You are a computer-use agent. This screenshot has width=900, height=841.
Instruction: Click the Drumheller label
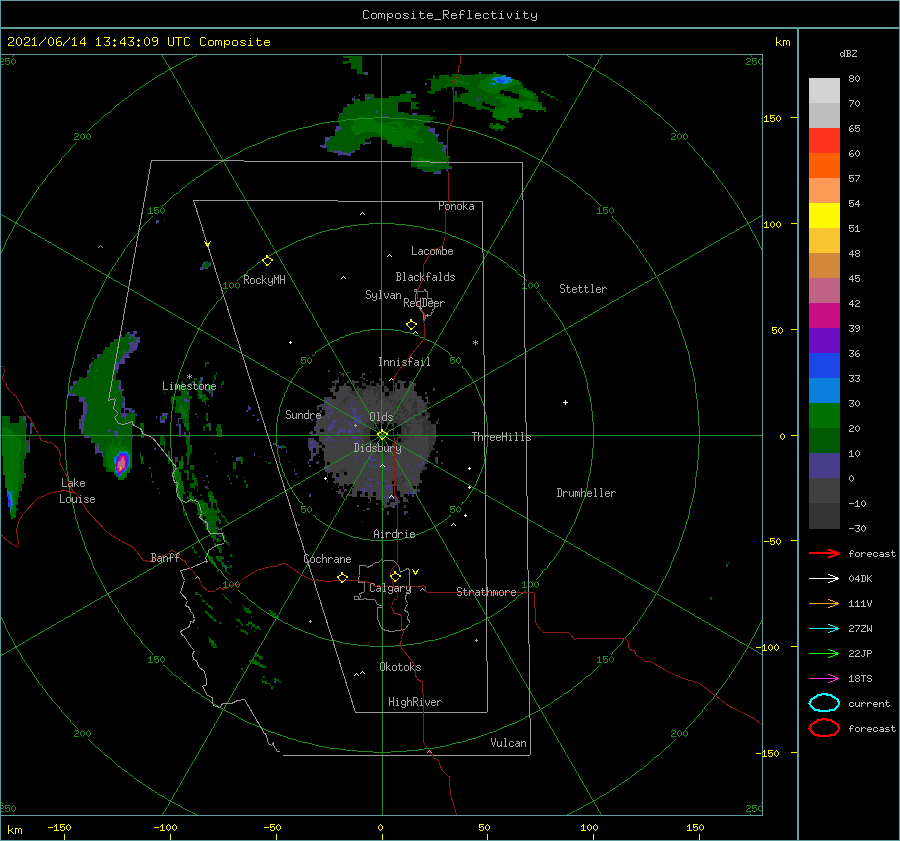pyautogui.click(x=586, y=493)
